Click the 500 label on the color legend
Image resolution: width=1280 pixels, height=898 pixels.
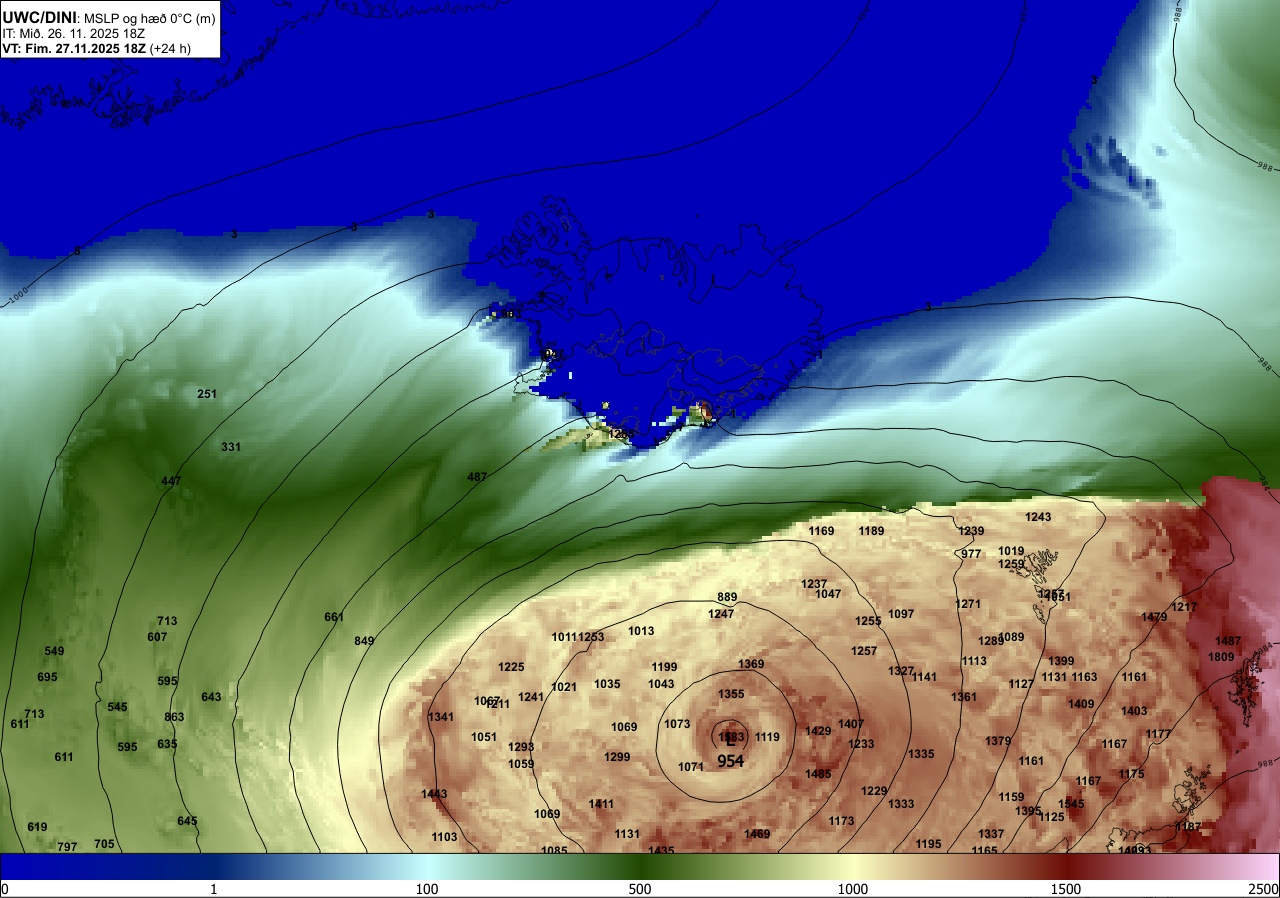640,889
